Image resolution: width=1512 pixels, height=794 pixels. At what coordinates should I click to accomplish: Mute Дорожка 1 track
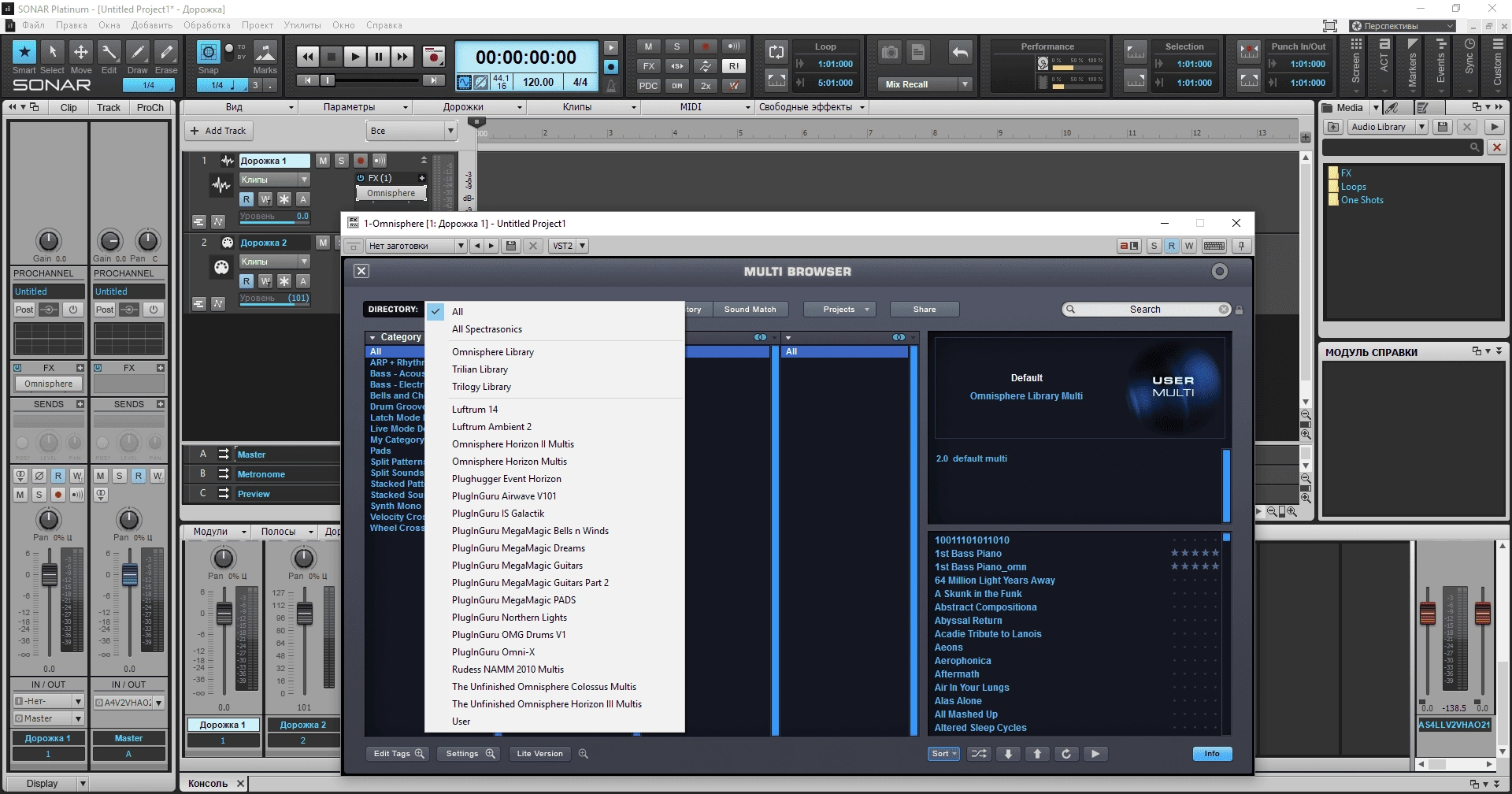coord(323,161)
